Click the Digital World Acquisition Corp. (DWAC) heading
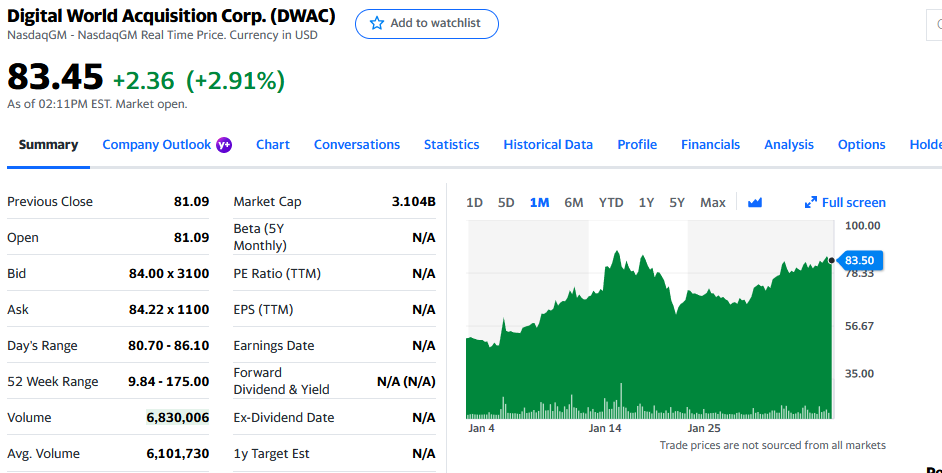This screenshot has width=942, height=473. (171, 16)
